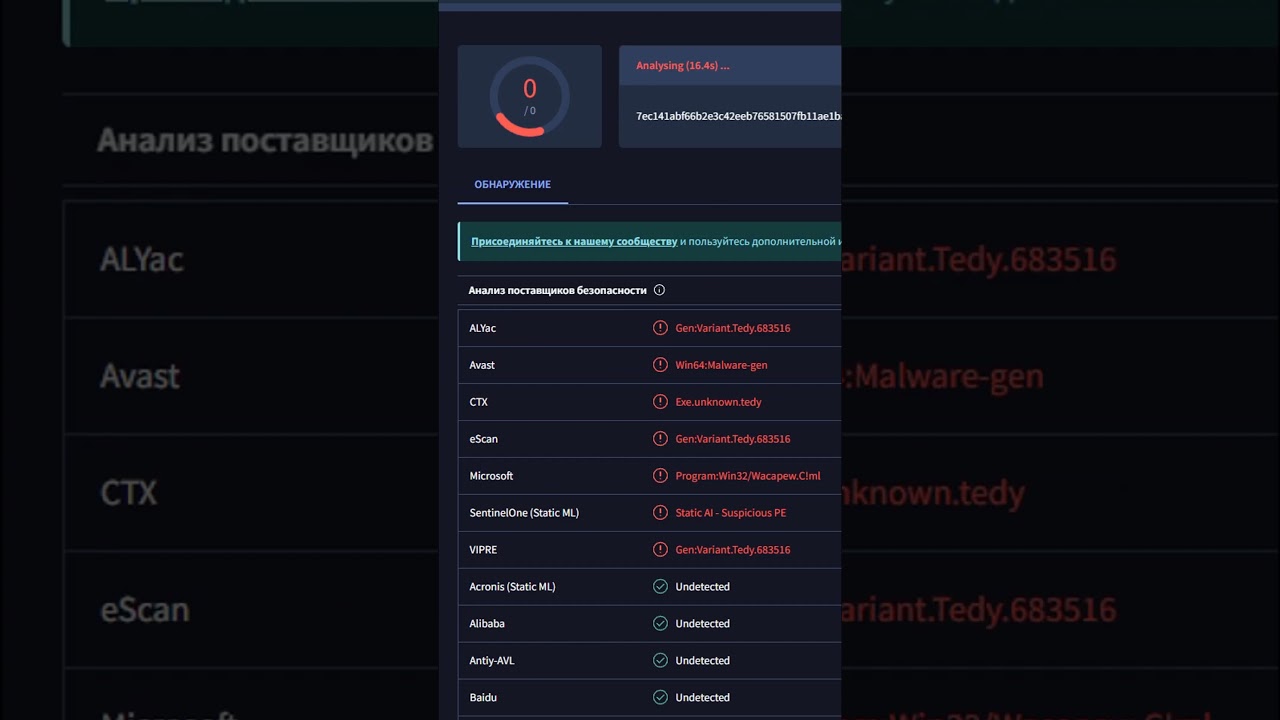
Task: Click the green check icon for Baidu
Action: [x=660, y=698]
